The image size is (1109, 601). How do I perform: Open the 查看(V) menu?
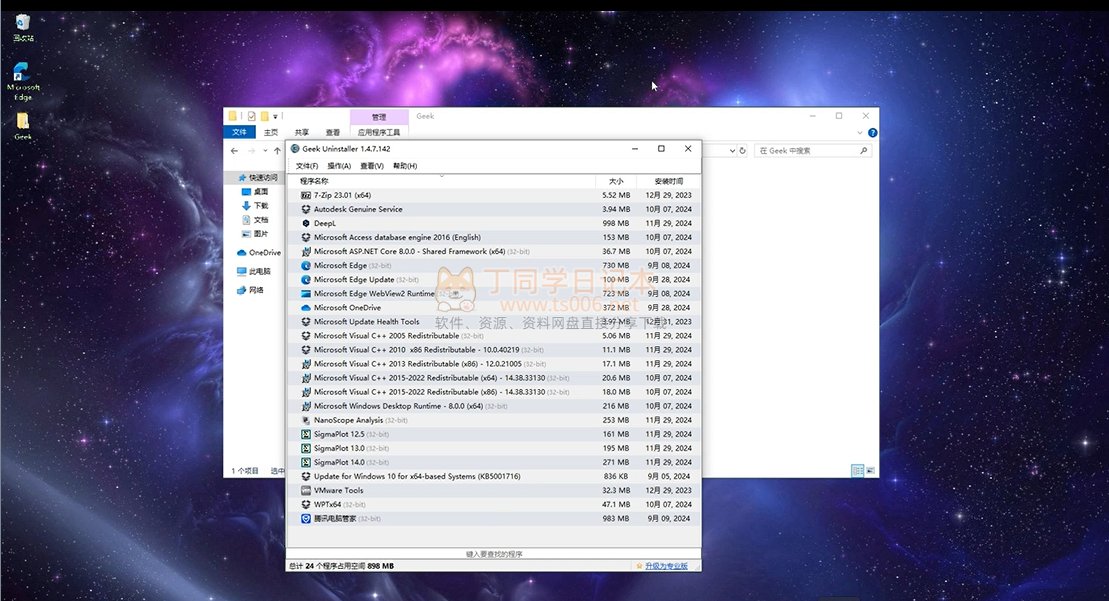point(372,166)
